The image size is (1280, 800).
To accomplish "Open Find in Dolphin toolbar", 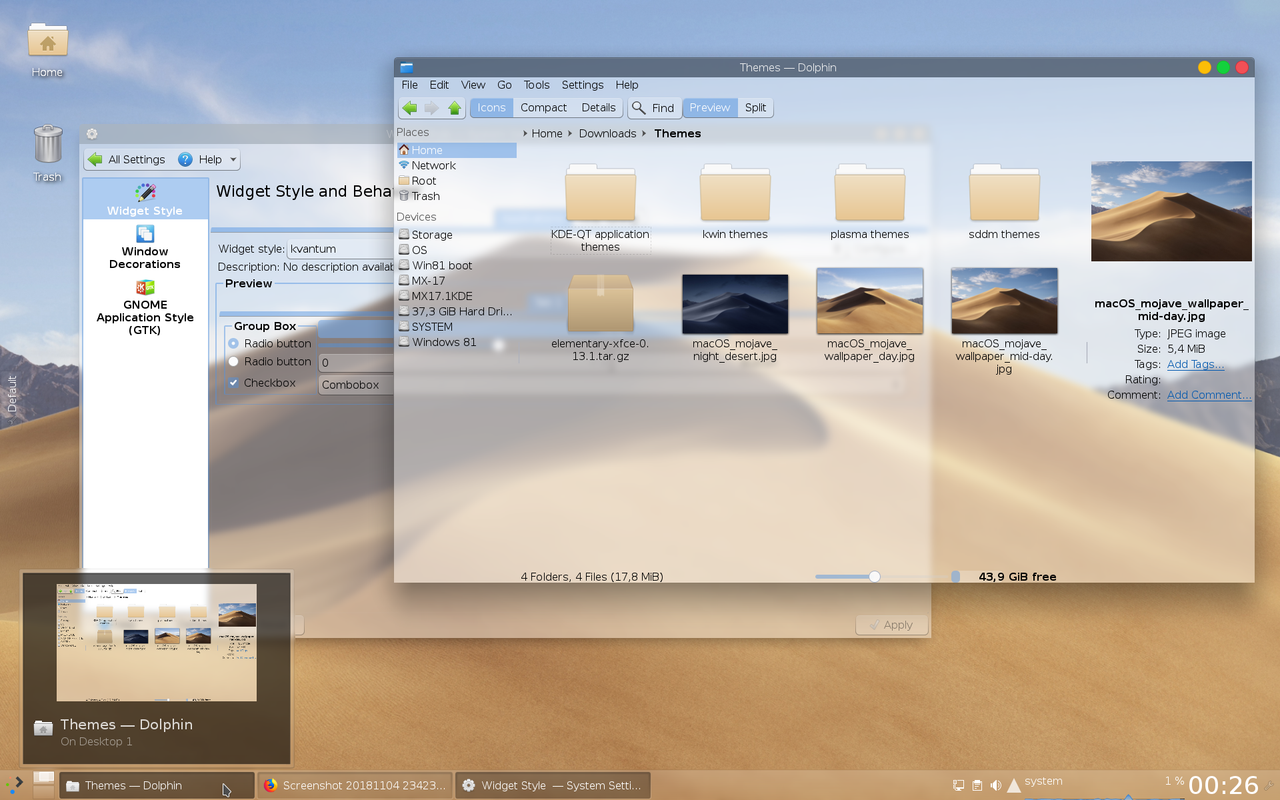I will click(x=653, y=108).
